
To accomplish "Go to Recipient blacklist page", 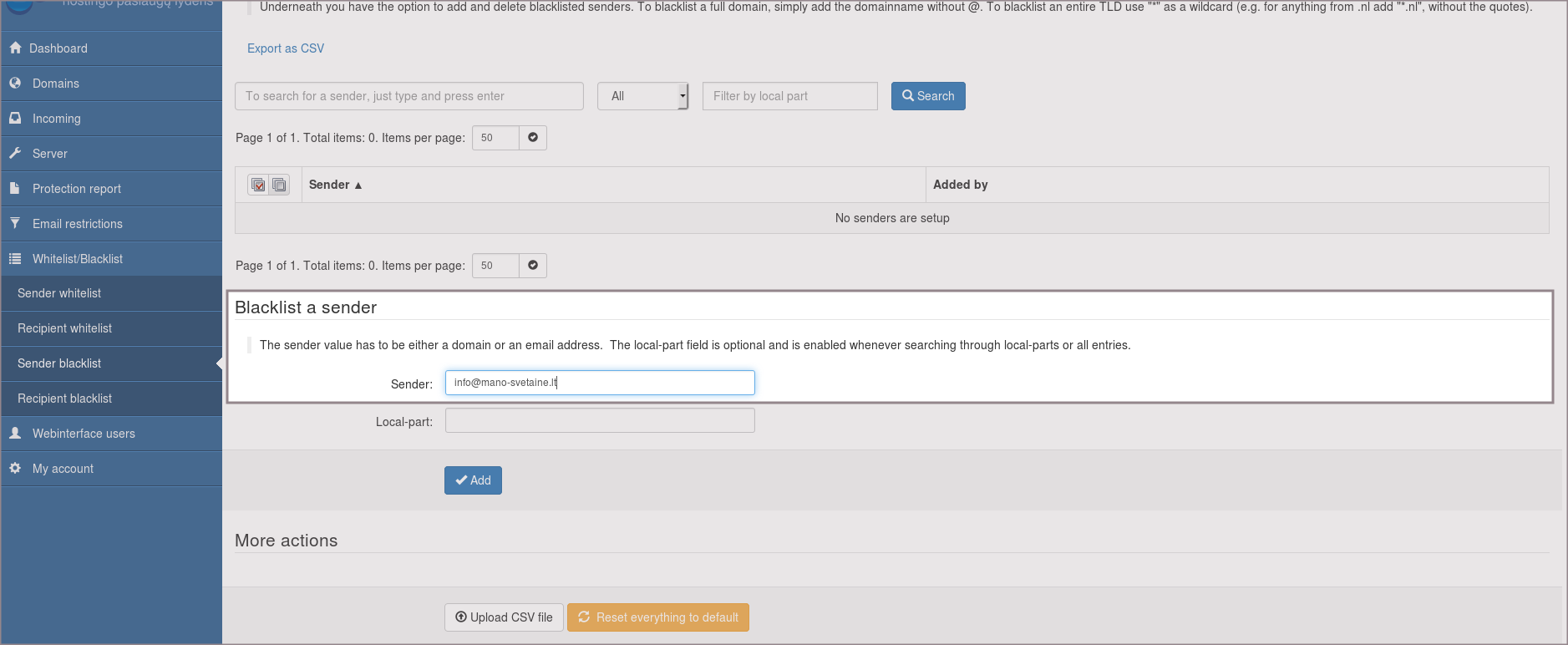I will coord(64,399).
